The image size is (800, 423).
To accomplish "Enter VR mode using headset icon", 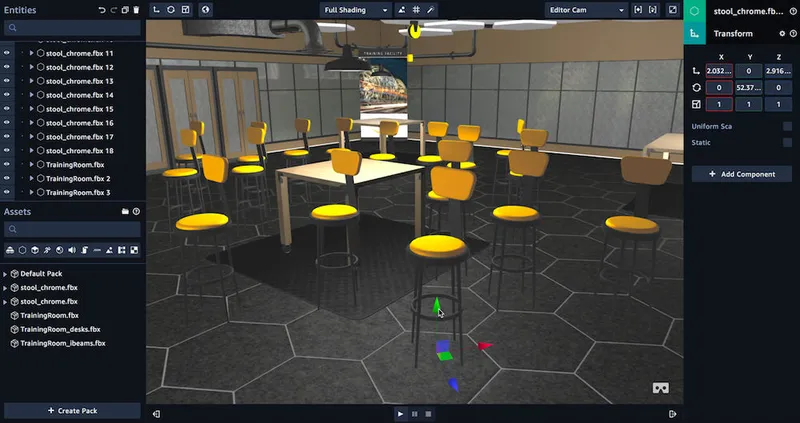I will (x=661, y=388).
